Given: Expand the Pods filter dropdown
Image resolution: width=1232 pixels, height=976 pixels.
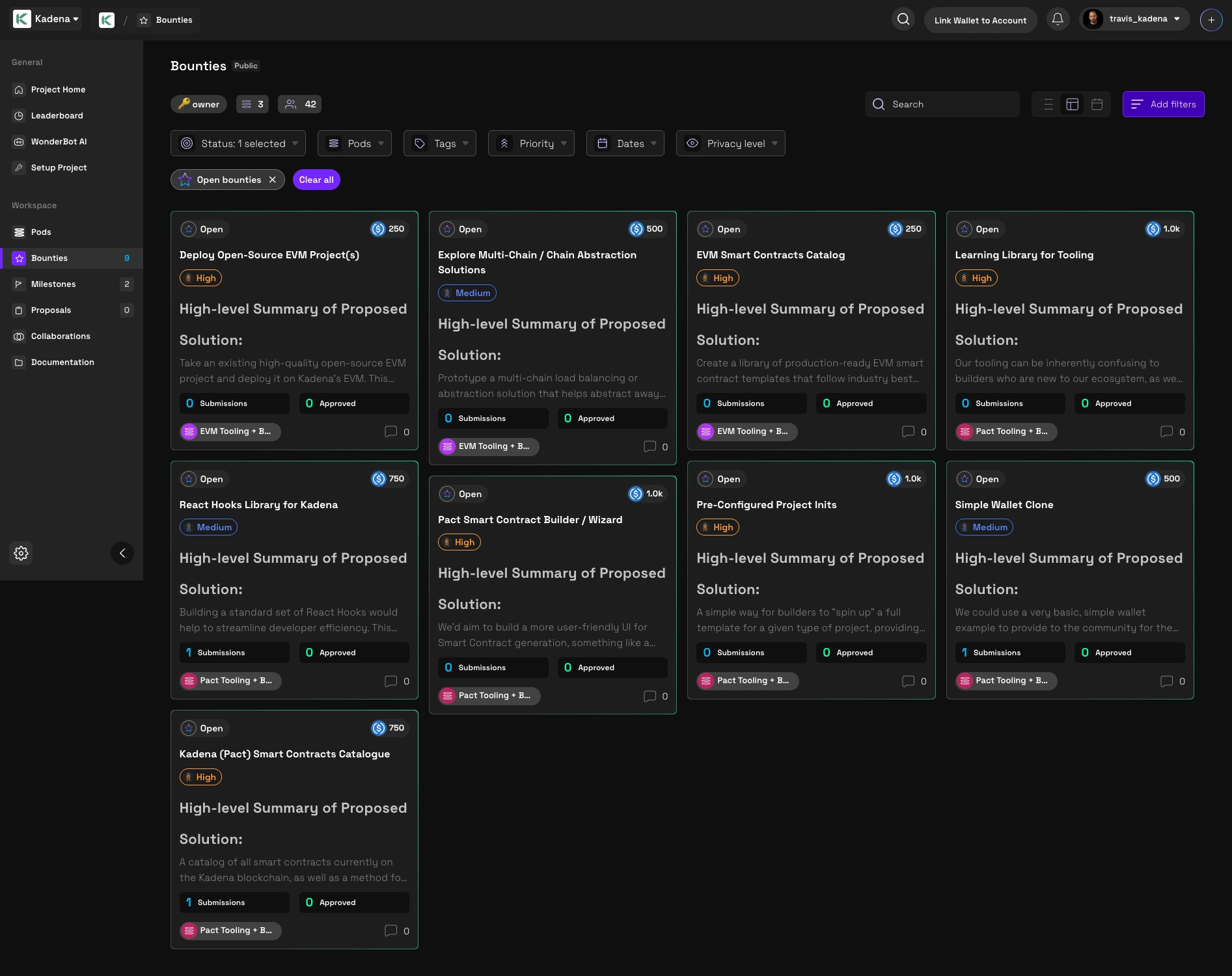Looking at the screenshot, I should click(x=355, y=143).
